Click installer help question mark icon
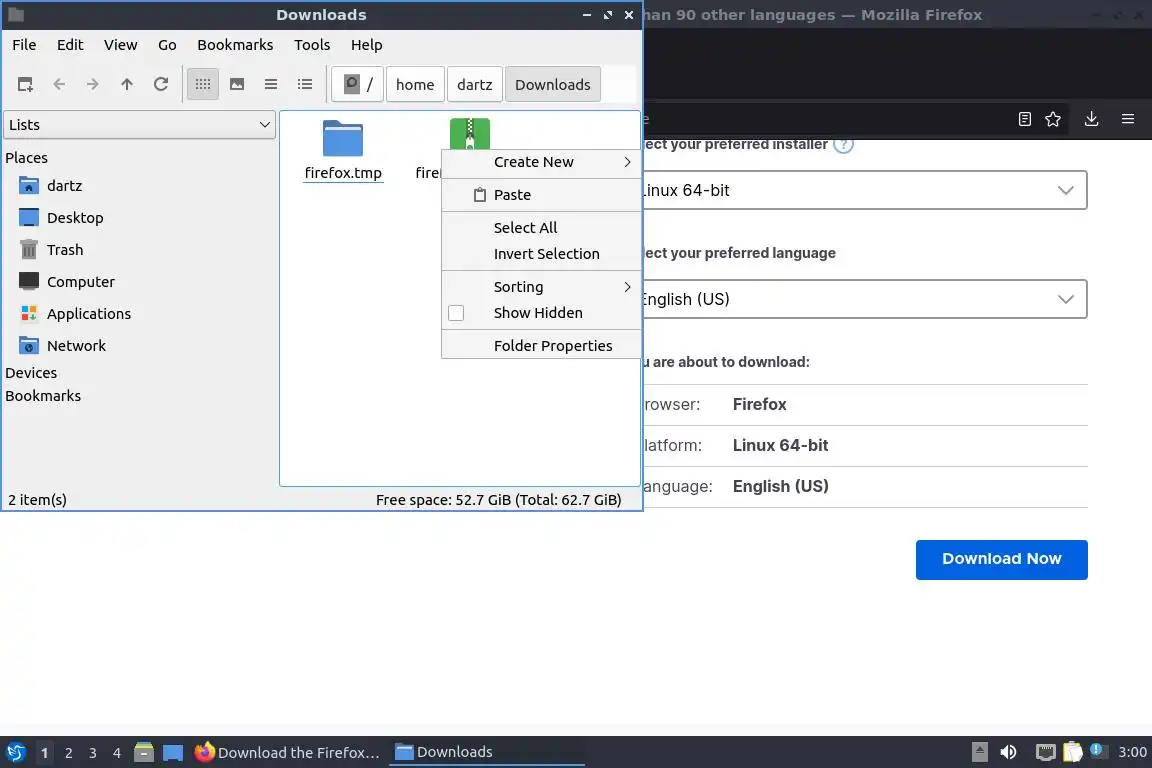The height and width of the screenshot is (768, 1152). [x=843, y=144]
